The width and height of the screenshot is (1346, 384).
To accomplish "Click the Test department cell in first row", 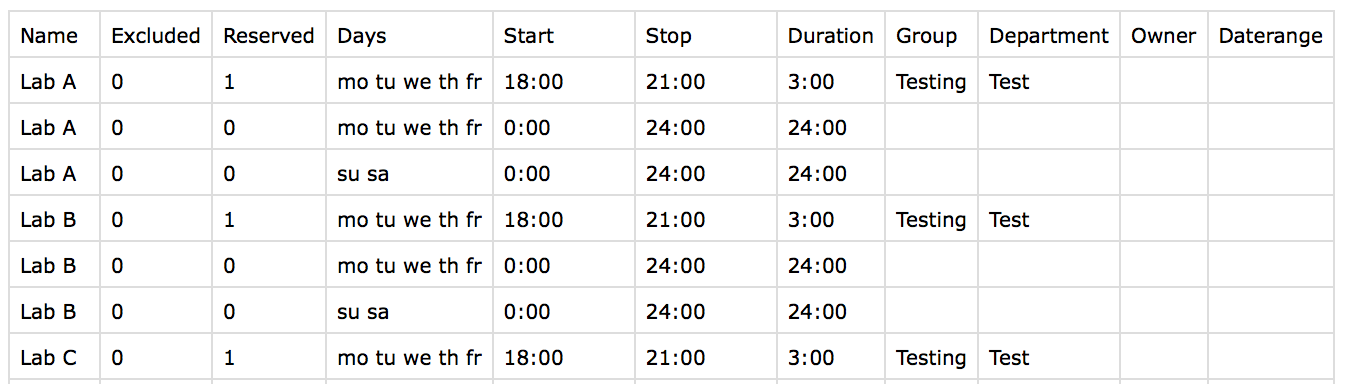I will pos(1049,82).
